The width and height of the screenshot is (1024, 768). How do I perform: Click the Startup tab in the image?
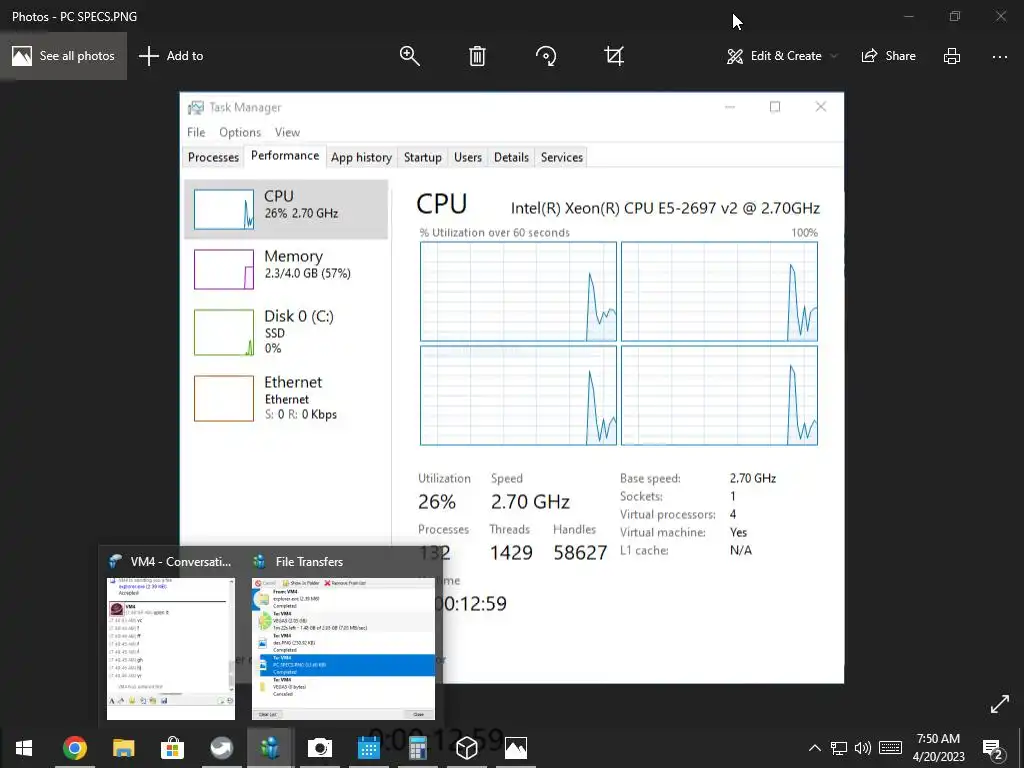[x=423, y=157]
